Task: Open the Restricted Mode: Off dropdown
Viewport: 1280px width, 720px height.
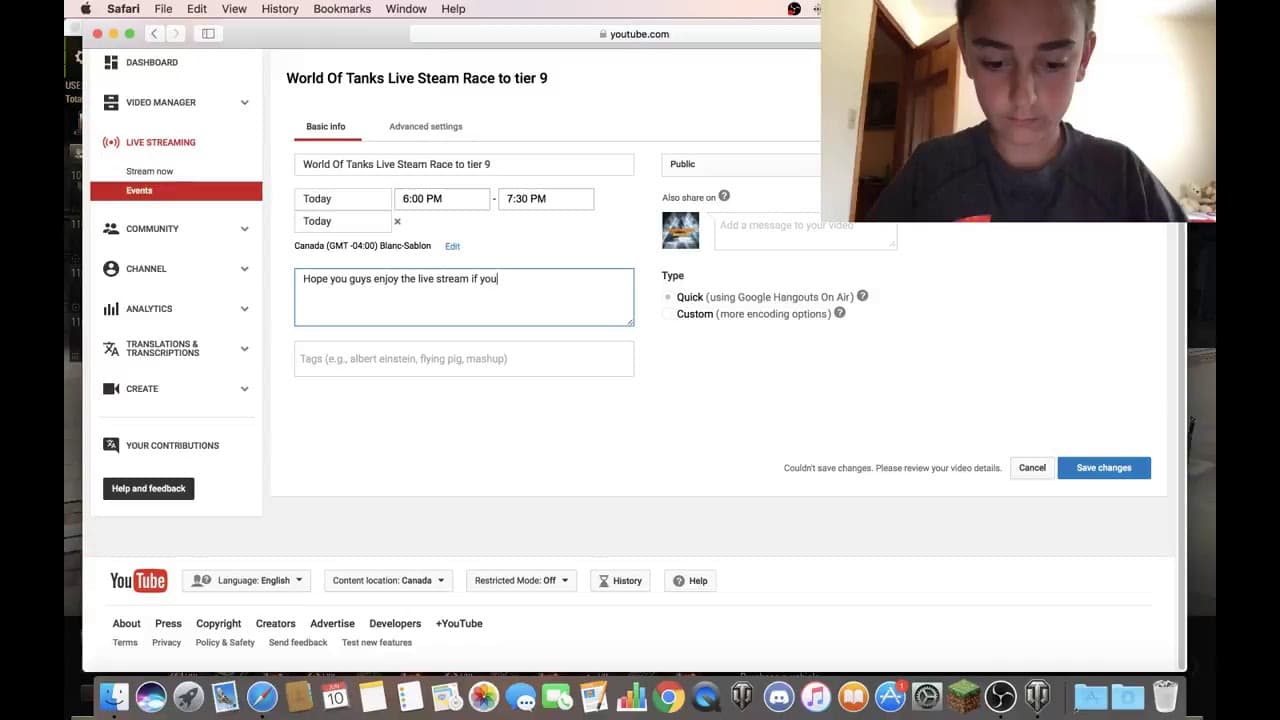Action: pyautogui.click(x=521, y=580)
